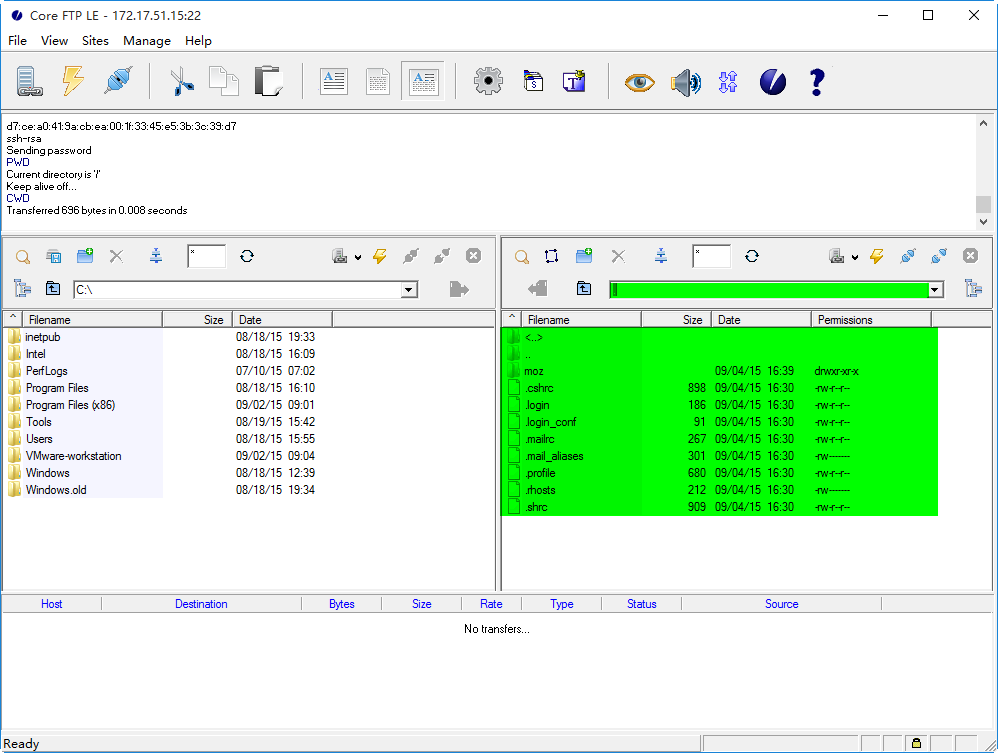
Task: Open local path C:\ dropdown
Action: [x=409, y=290]
